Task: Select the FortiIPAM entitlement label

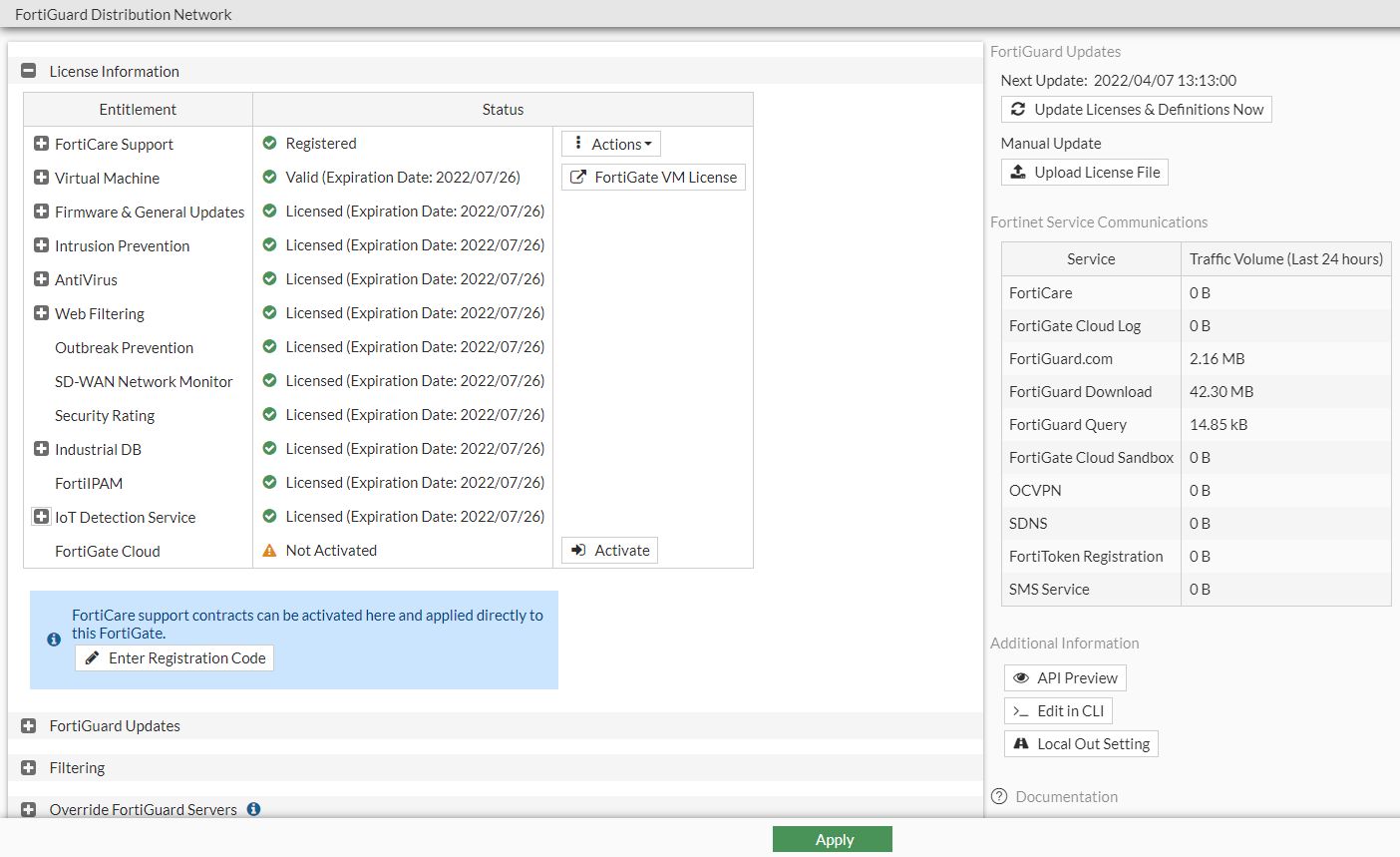Action: (89, 484)
